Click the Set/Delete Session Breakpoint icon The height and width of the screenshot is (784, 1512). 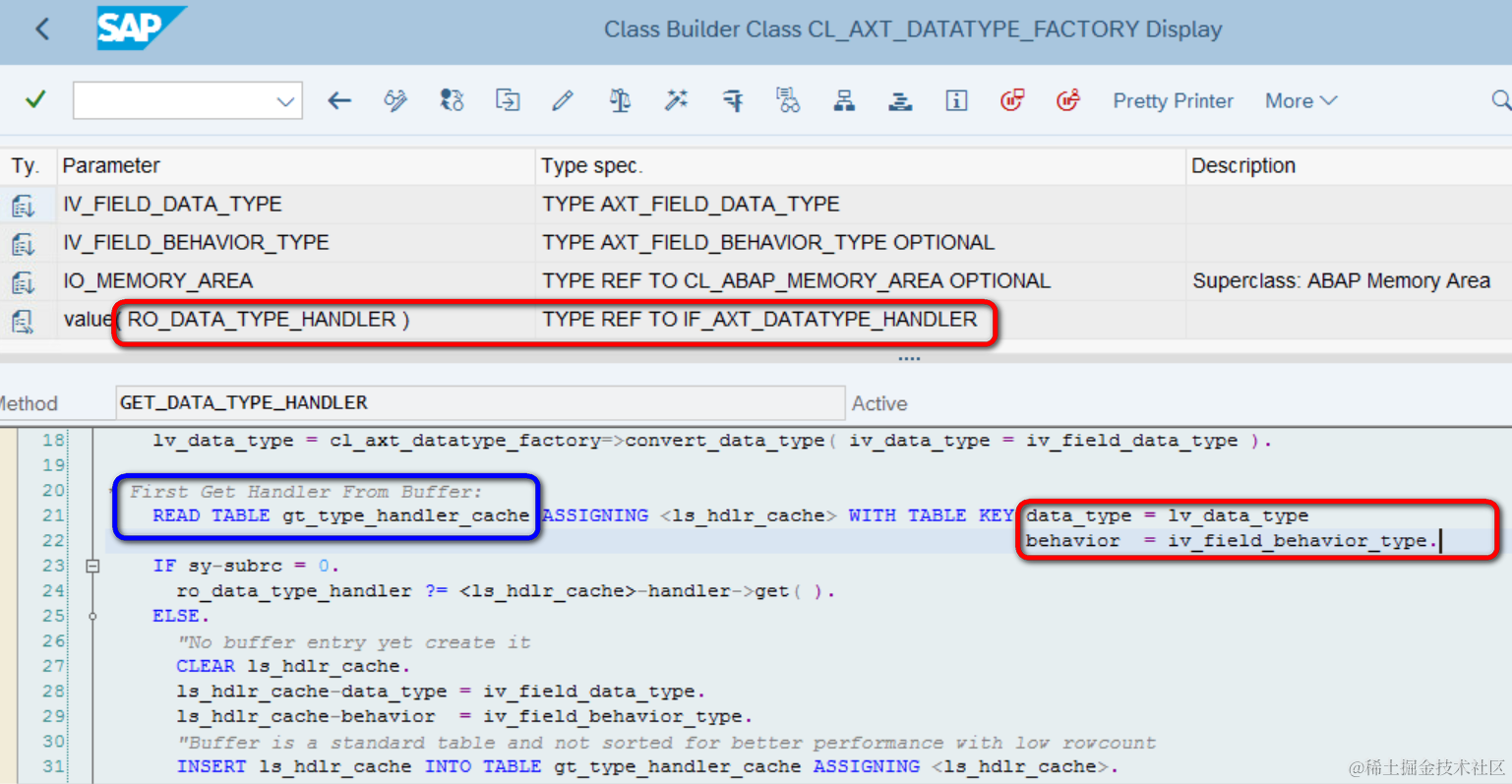click(x=1012, y=100)
